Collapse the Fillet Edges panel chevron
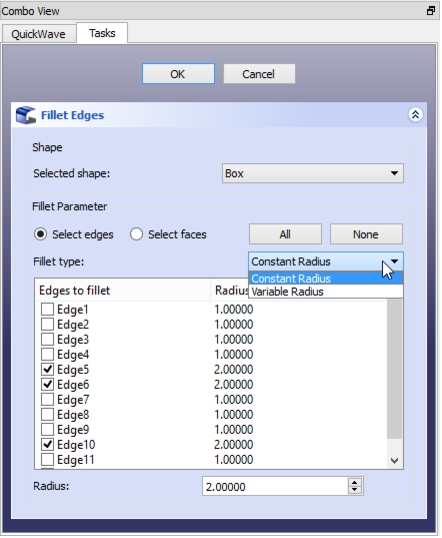The width and height of the screenshot is (442, 538). 416,115
